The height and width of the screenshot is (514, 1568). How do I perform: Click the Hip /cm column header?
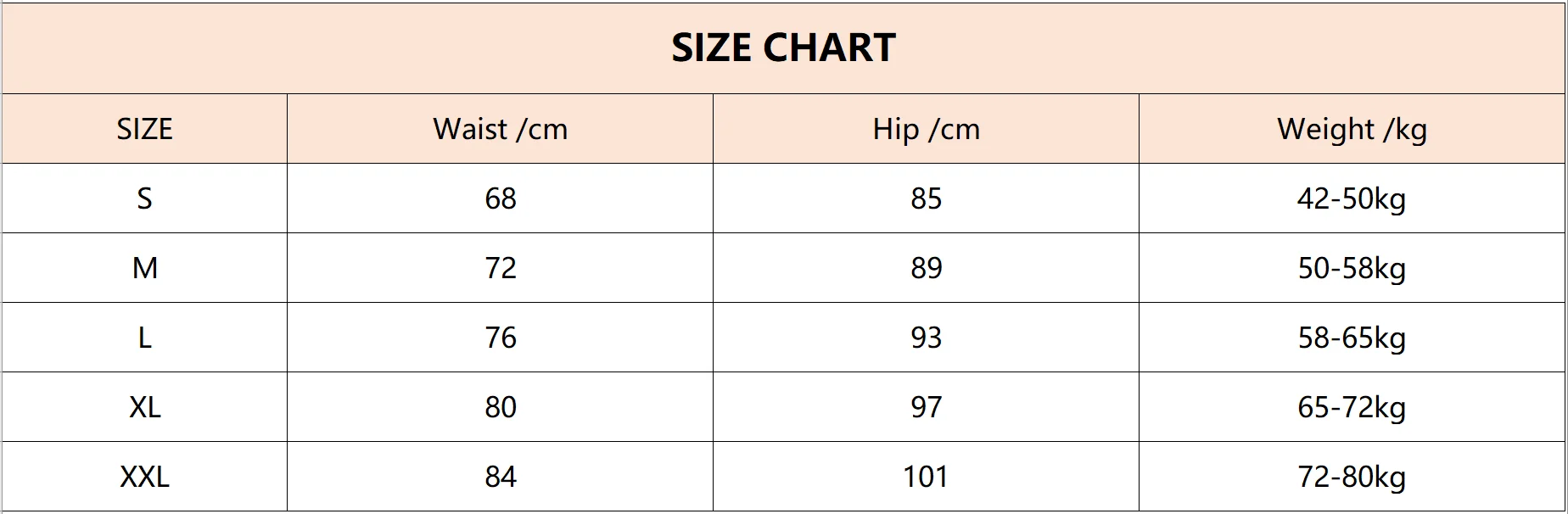click(x=926, y=129)
